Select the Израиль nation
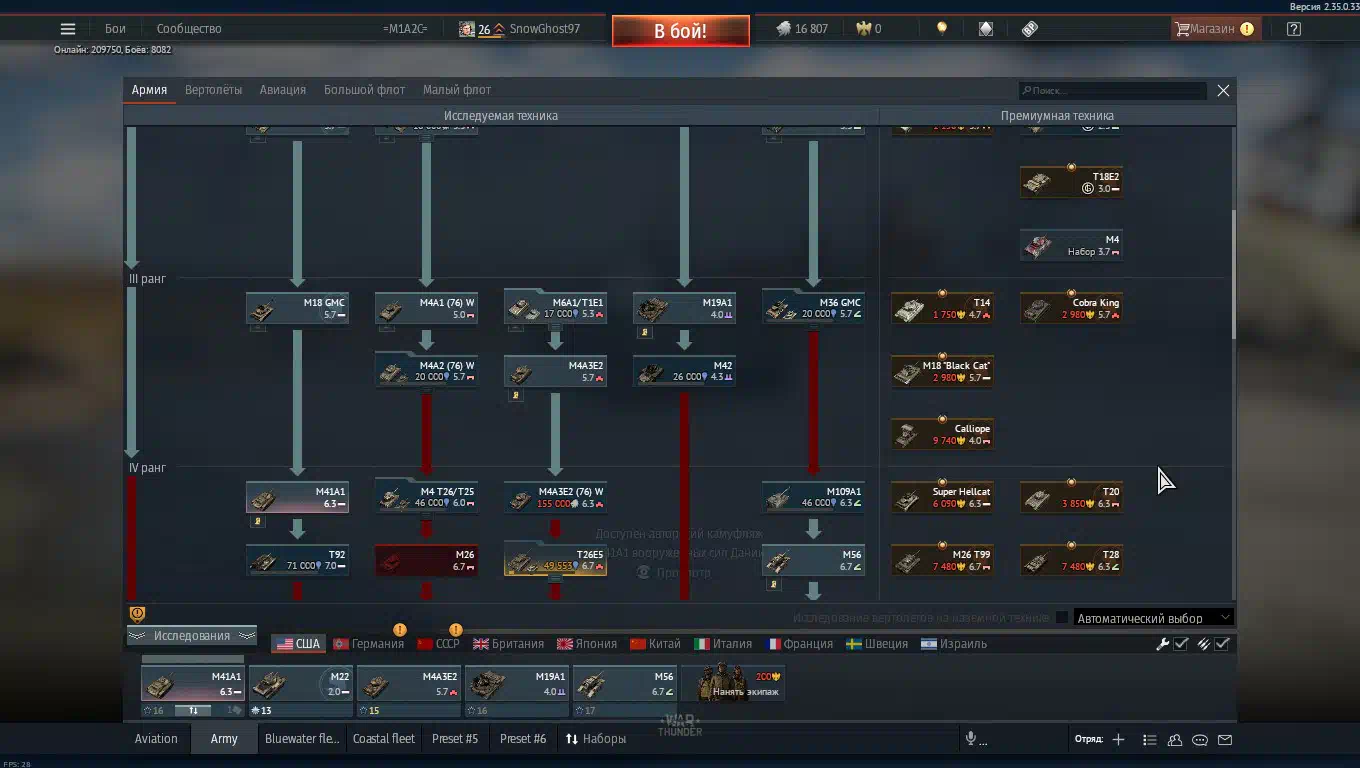1360x768 pixels. [x=953, y=644]
